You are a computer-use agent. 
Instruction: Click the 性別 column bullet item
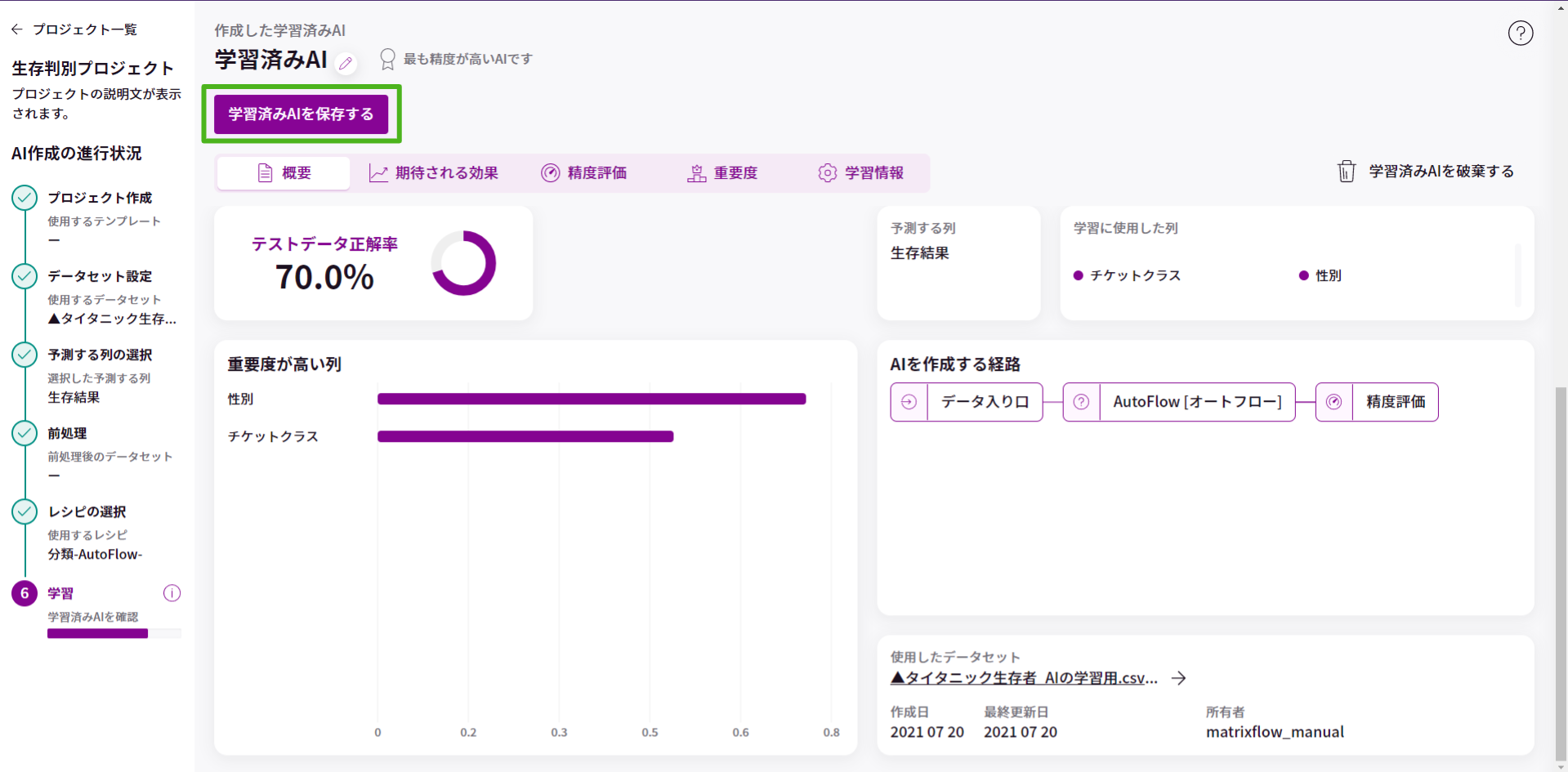click(1320, 275)
